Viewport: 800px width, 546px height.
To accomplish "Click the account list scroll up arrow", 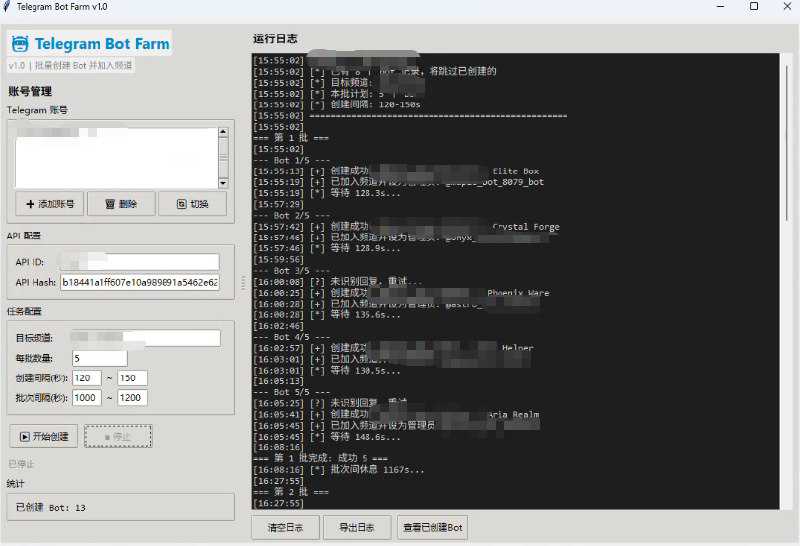I will (x=223, y=132).
